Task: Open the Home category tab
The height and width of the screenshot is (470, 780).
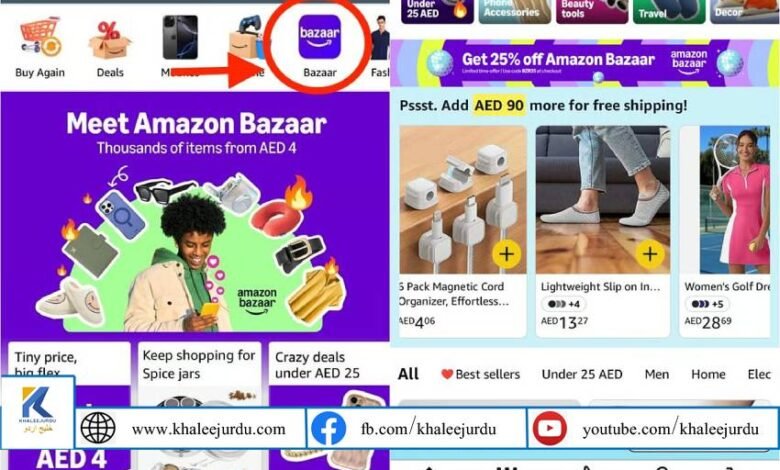Action: (708, 374)
